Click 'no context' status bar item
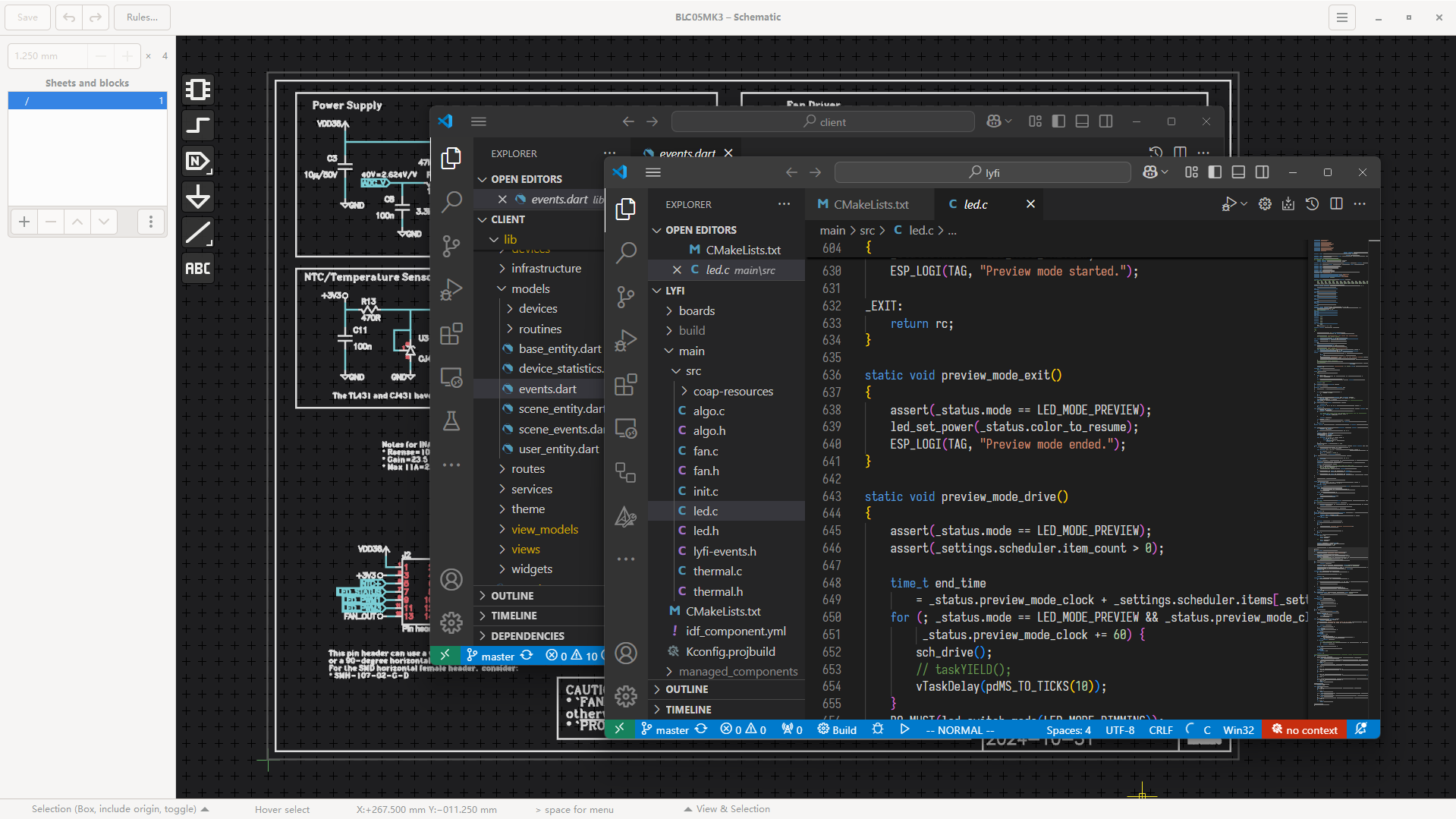The width and height of the screenshot is (1456, 819). tap(1304, 729)
